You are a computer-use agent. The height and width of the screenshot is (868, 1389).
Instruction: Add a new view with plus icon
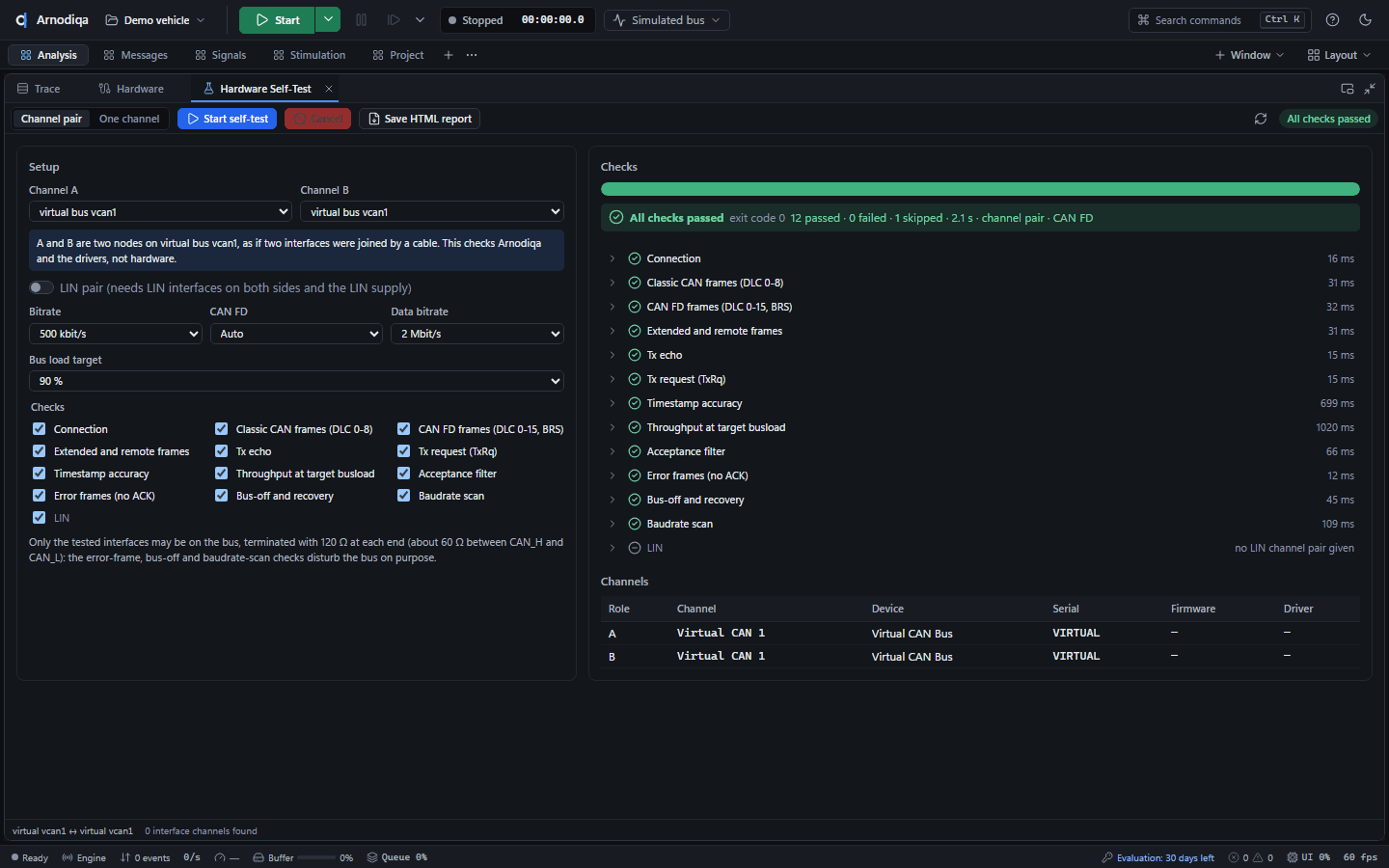[x=449, y=55]
